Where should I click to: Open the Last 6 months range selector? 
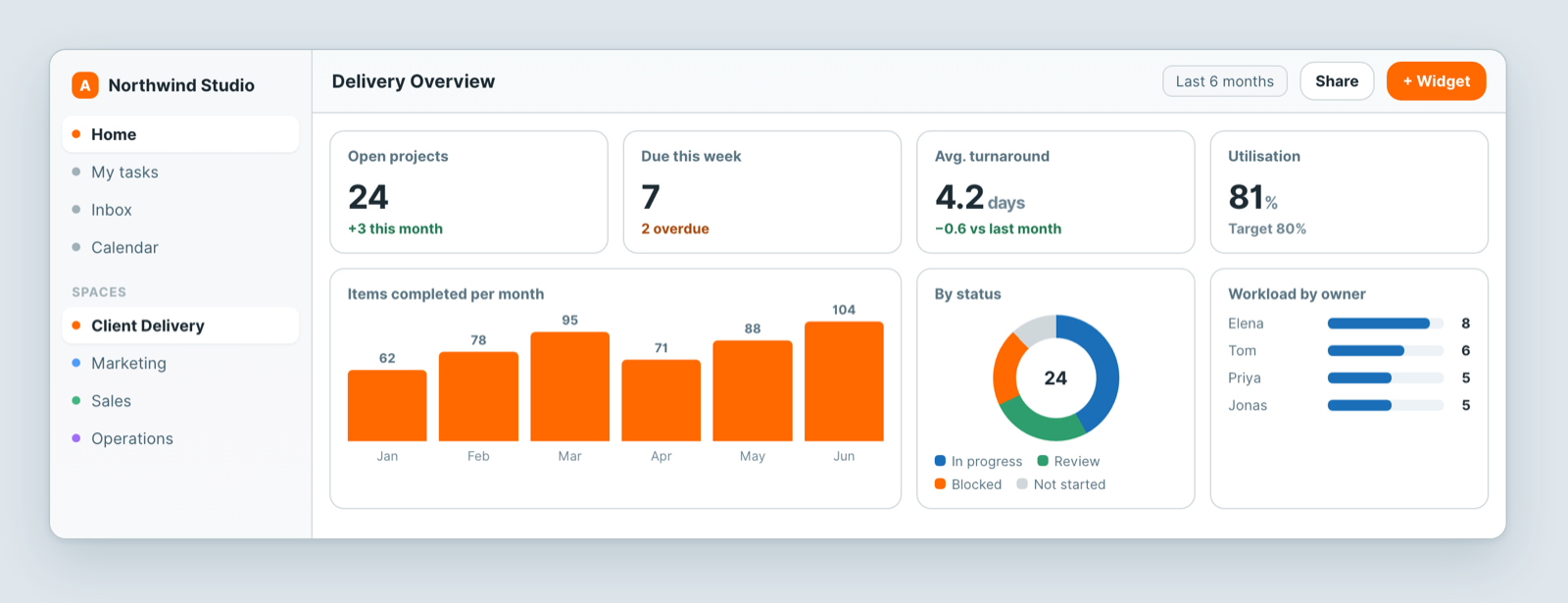tap(1225, 81)
